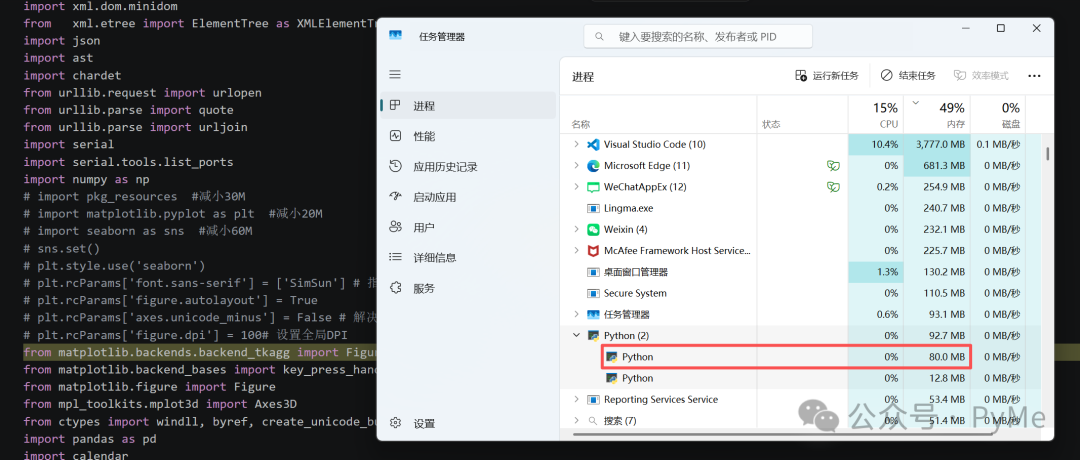
Task: Expand the Visual Studio Code (10) group
Action: [x=577, y=145]
